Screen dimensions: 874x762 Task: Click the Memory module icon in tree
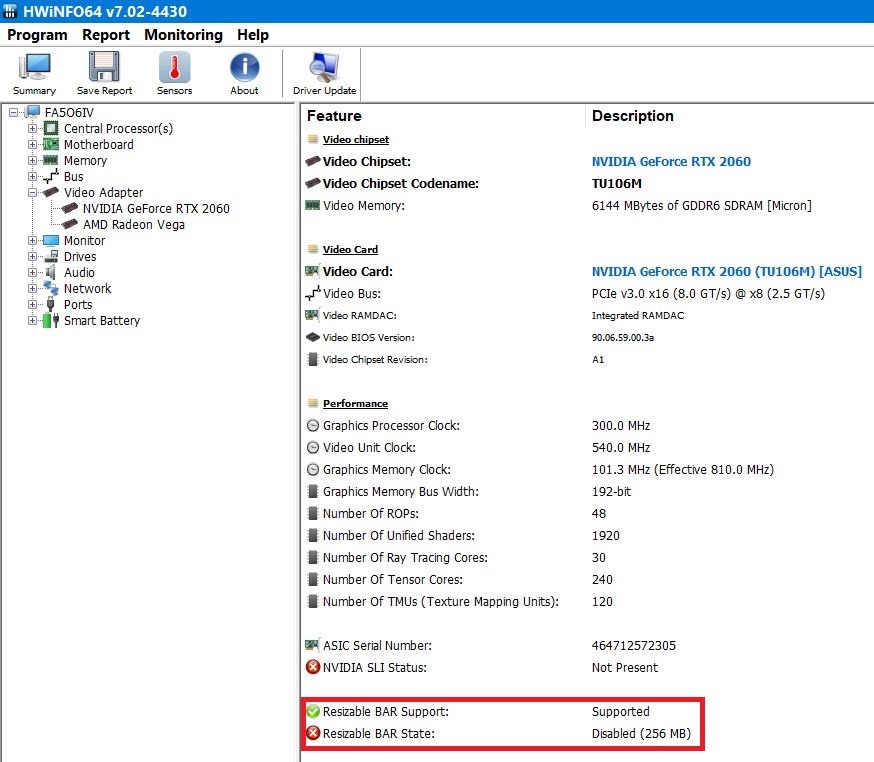click(51, 161)
